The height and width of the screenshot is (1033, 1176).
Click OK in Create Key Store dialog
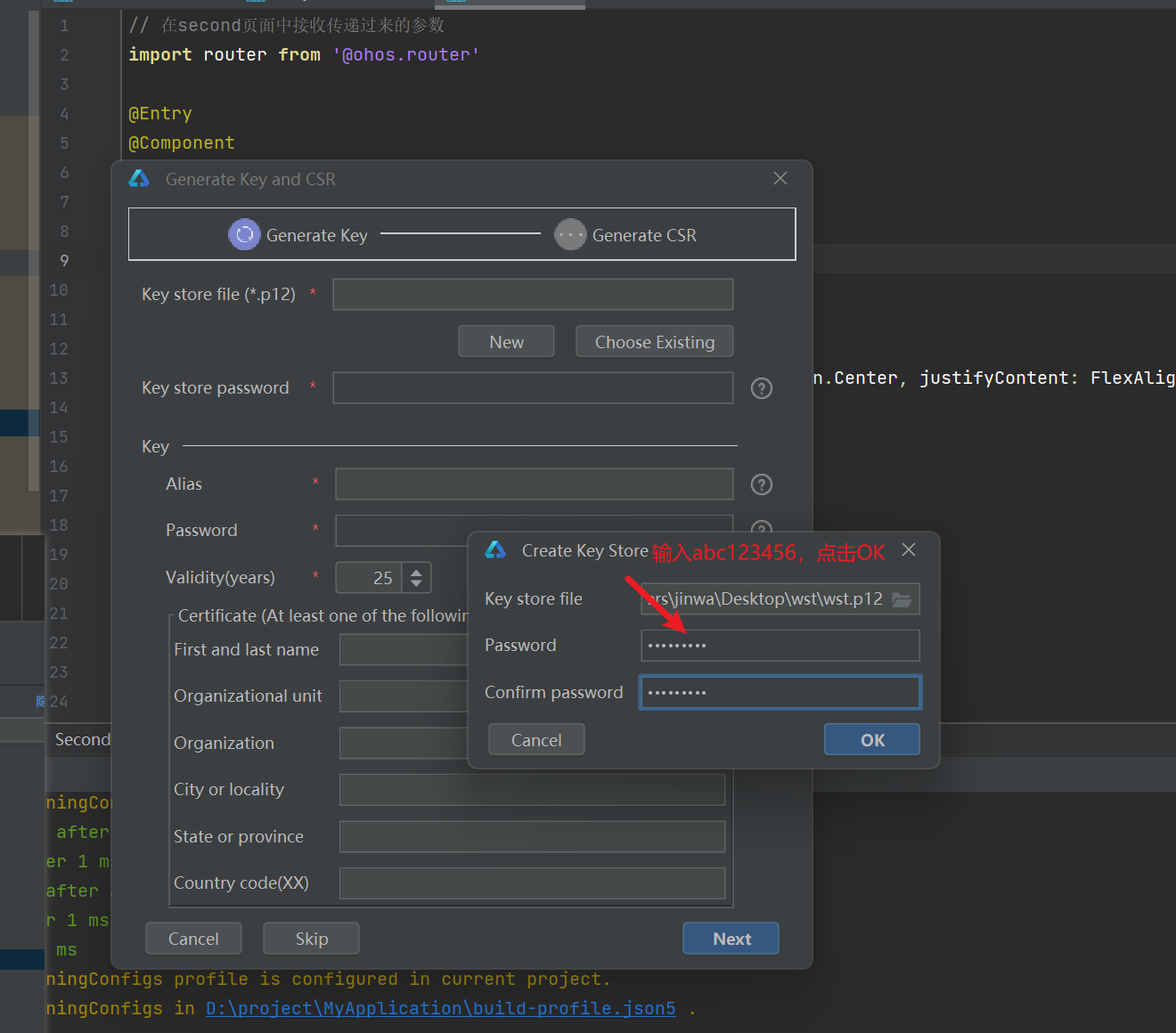(872, 739)
